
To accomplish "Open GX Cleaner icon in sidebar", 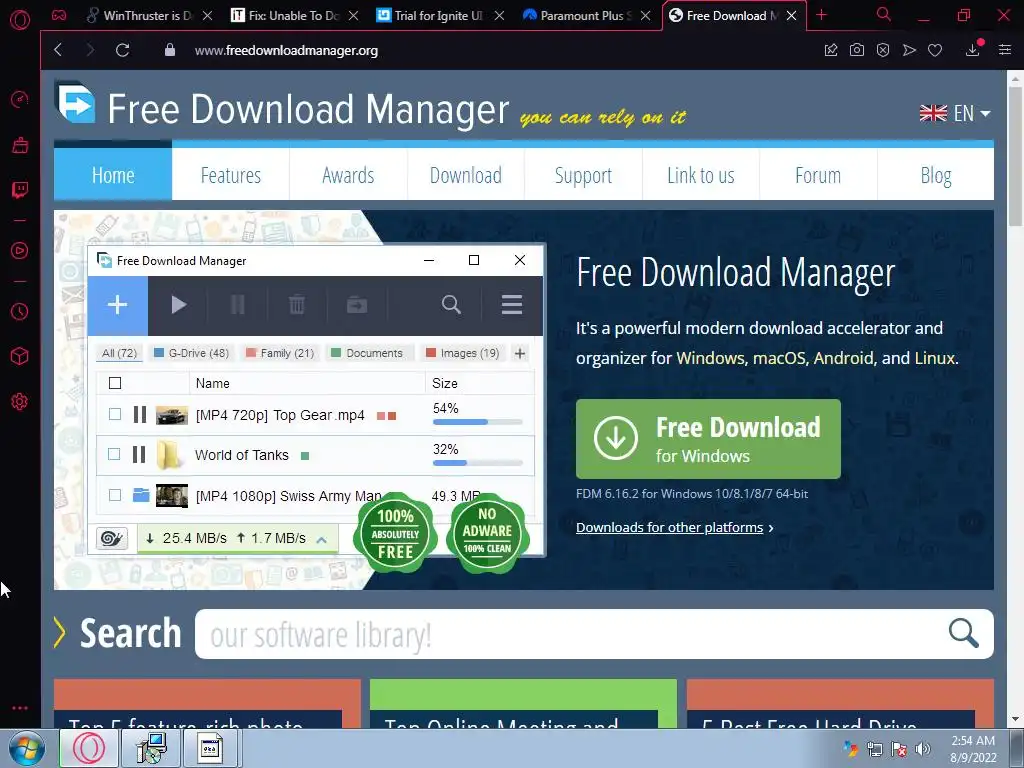I will point(20,145).
